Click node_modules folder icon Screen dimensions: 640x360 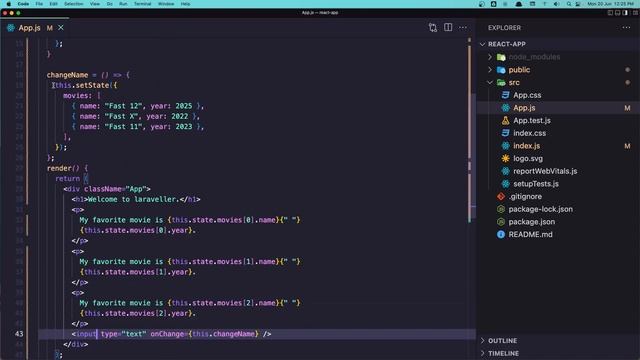click(x=501, y=57)
